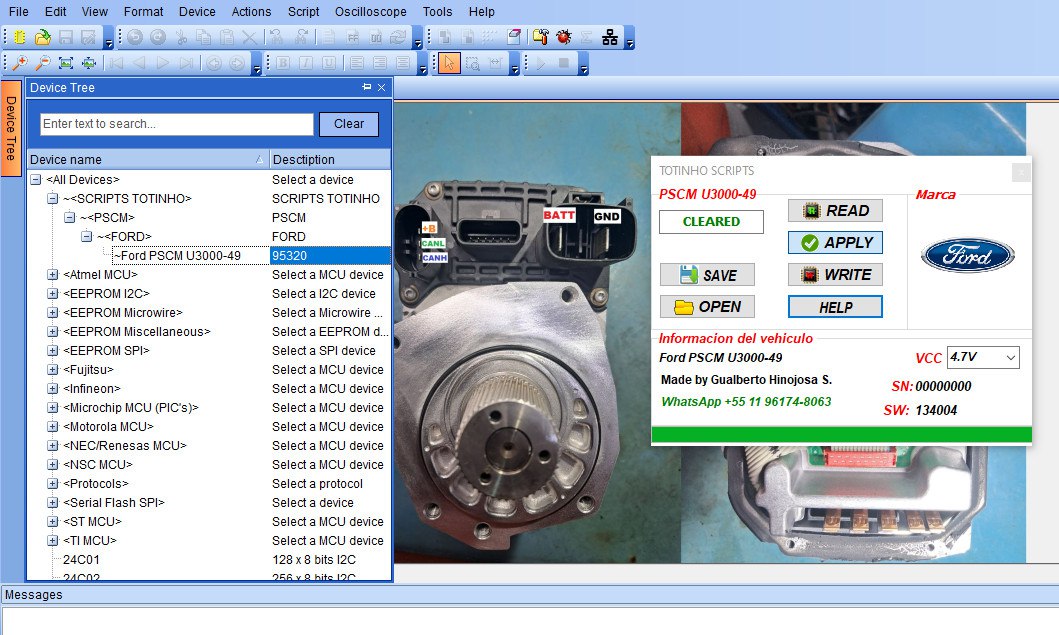This screenshot has height=635, width=1059.
Task: Collapse the SCRIPTS TOTINHO tree node
Action: [x=52, y=199]
